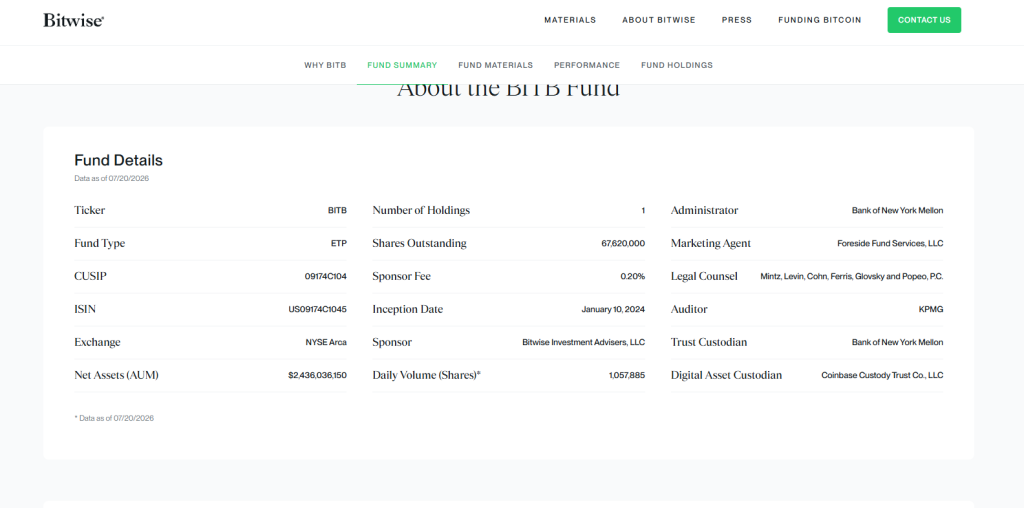Screen dimensions: 1024x508
Task: Click the Fund Details heading
Action: 118,161
